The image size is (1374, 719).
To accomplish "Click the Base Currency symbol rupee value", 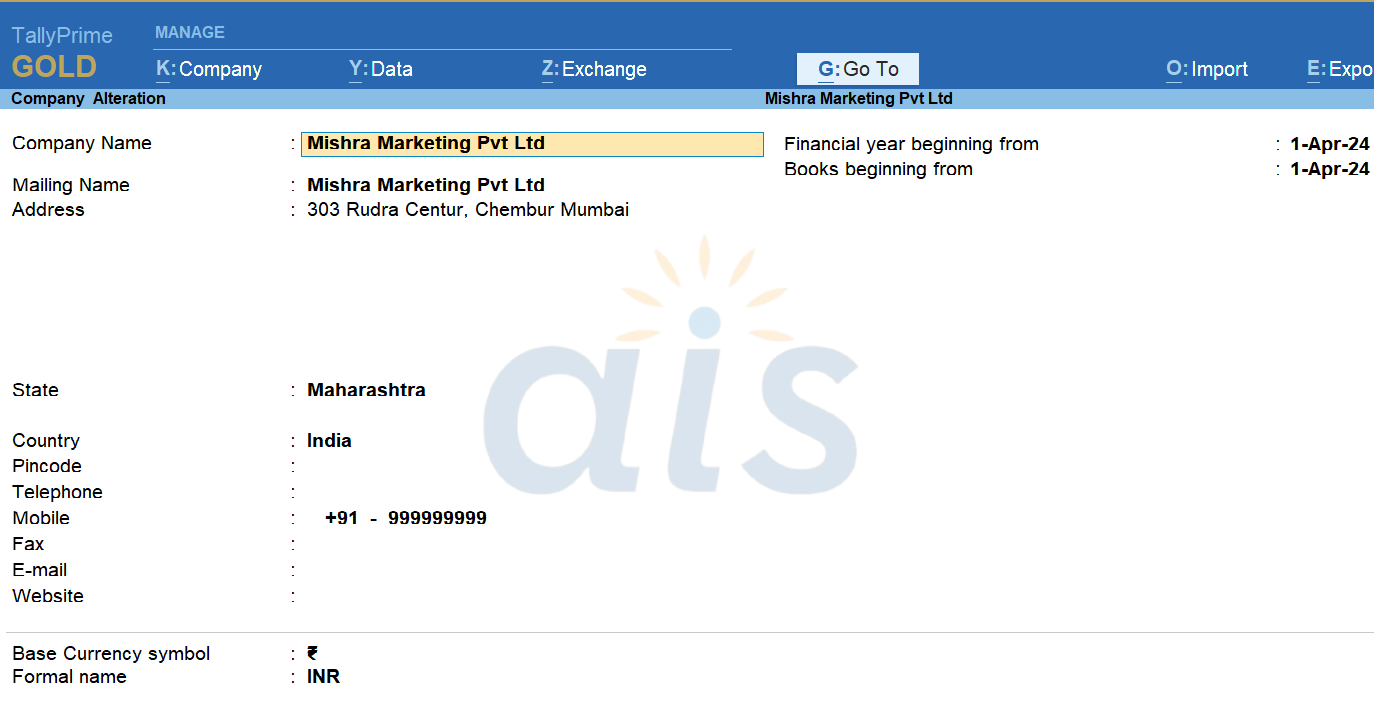I will coord(313,653).
